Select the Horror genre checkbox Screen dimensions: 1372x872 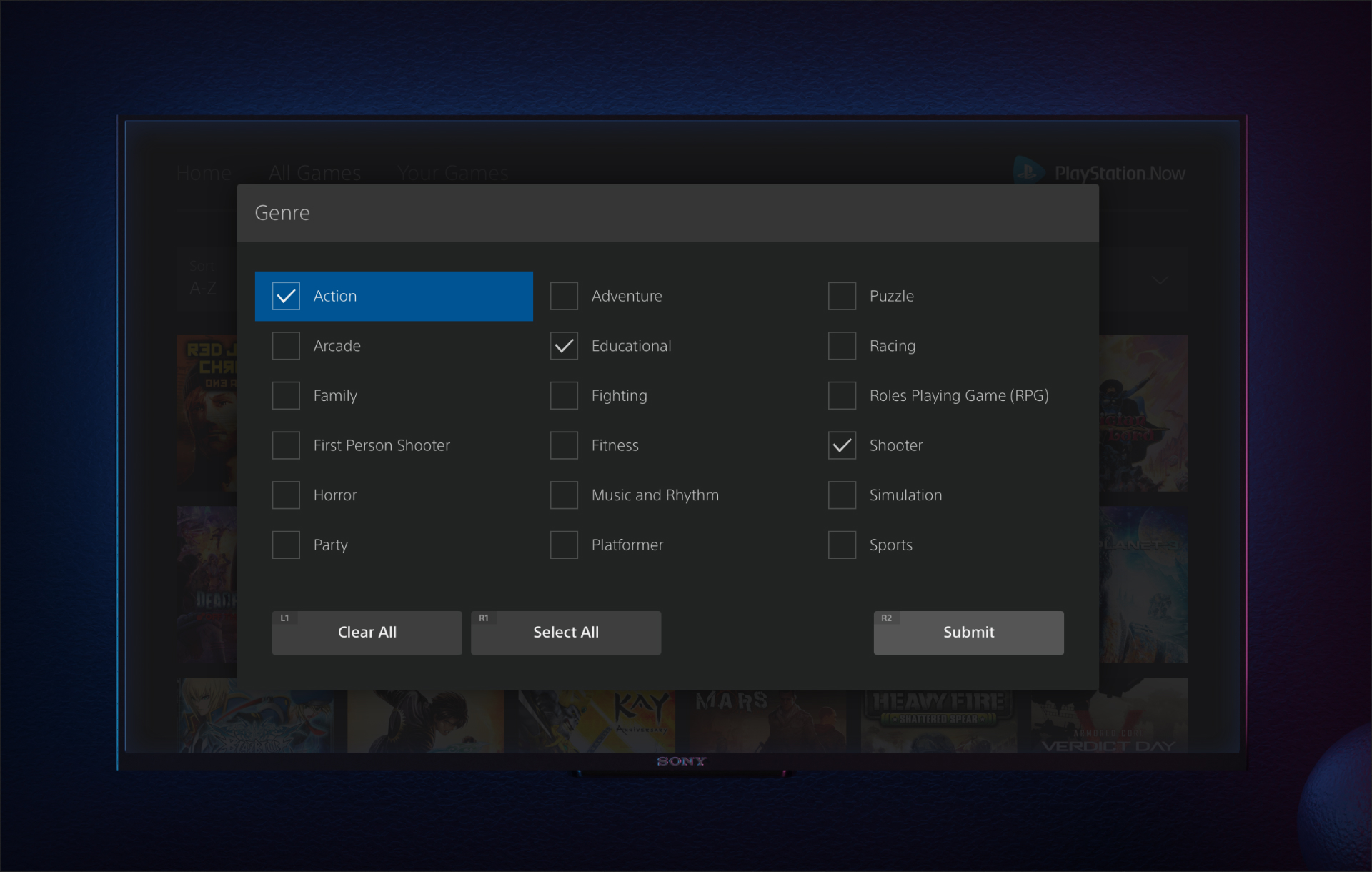[x=286, y=495]
